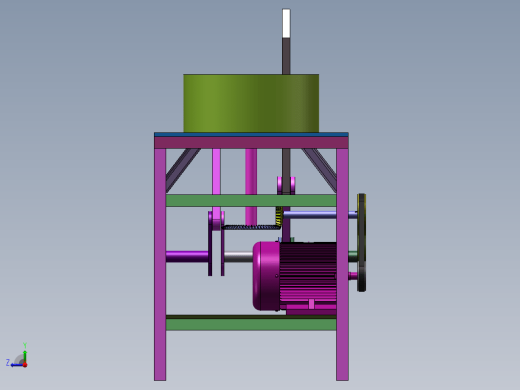
Task: Select the grey motor output shaft
Action: pyautogui.click(x=238, y=257)
